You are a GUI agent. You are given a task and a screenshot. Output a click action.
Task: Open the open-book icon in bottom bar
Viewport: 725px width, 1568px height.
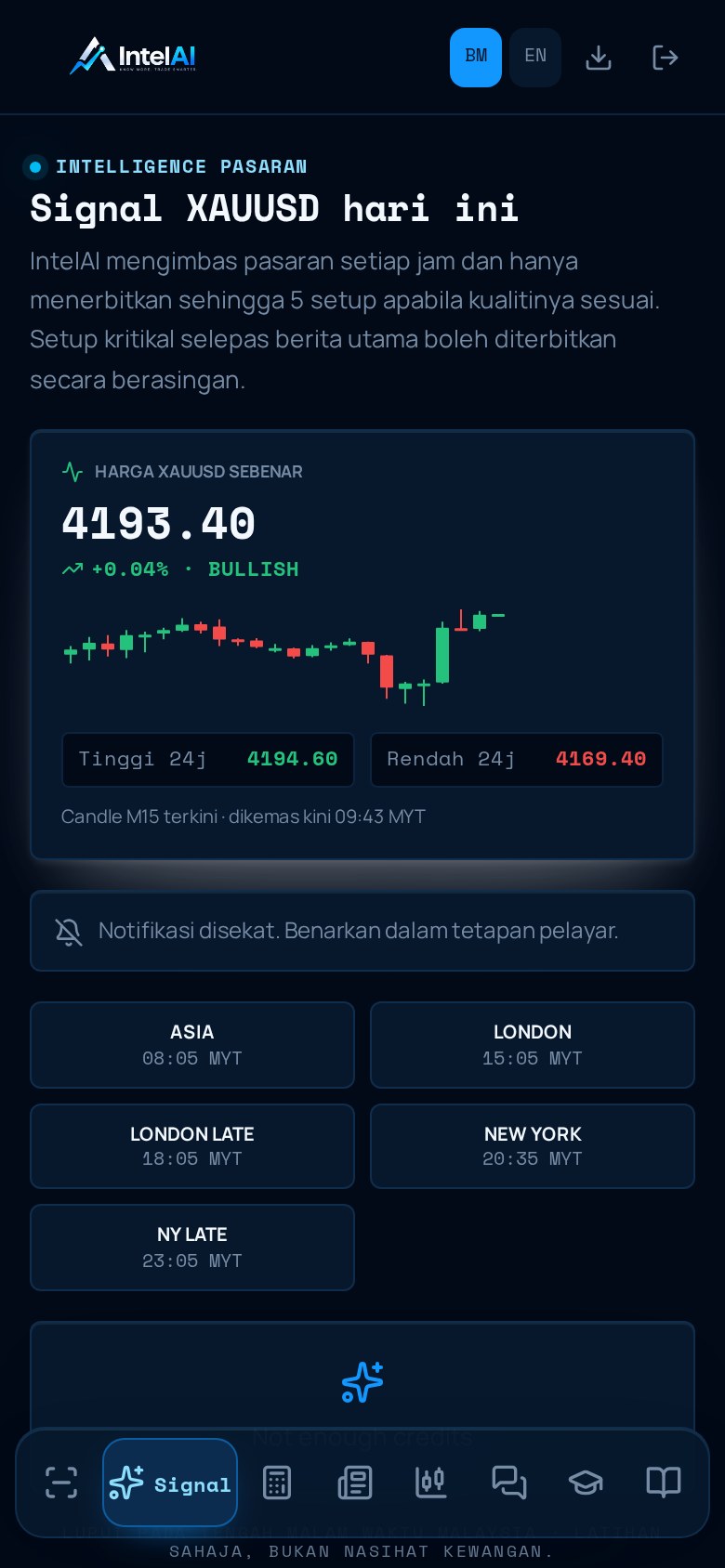coord(663,1483)
